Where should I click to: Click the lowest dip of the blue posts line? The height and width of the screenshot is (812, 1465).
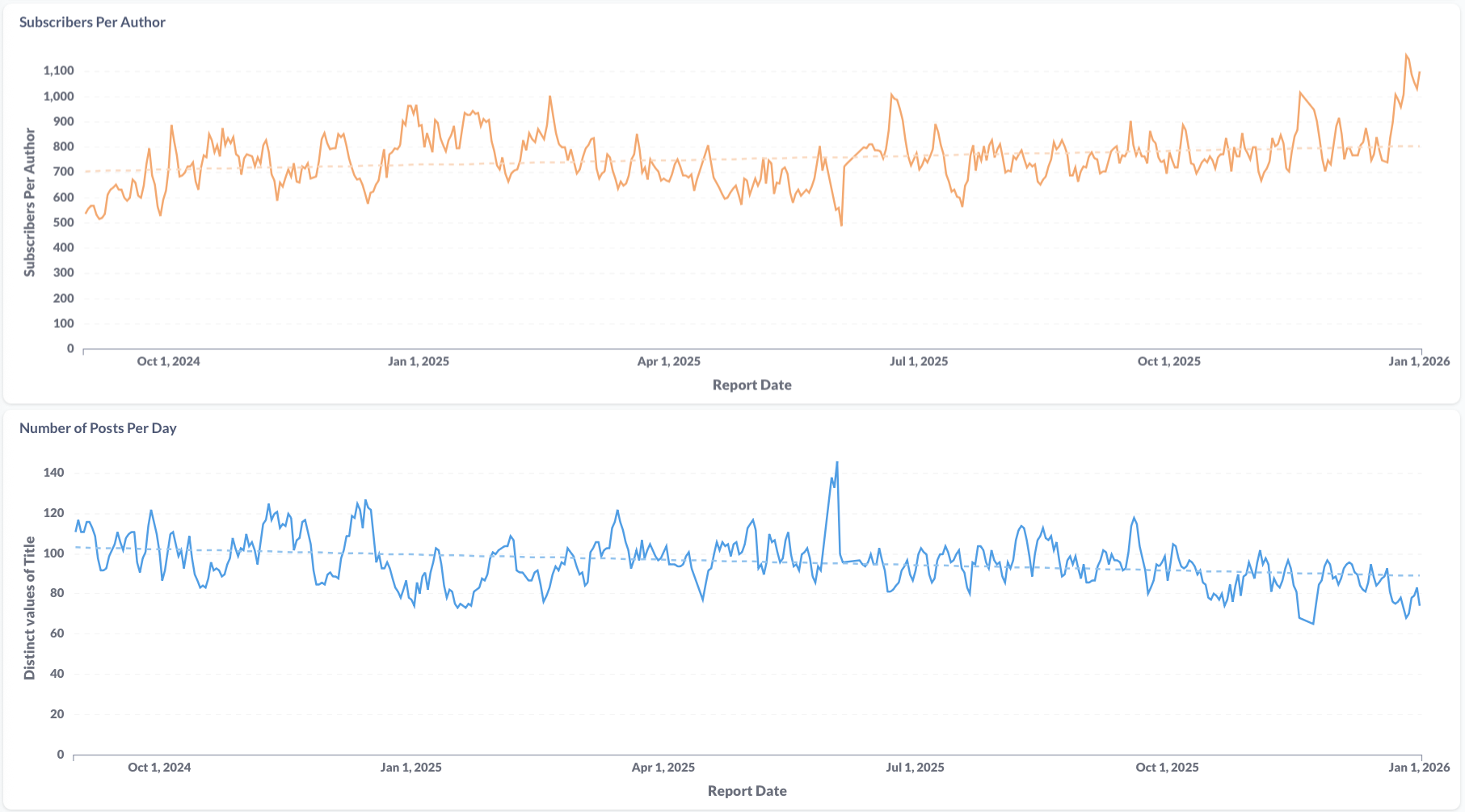coord(1312,623)
